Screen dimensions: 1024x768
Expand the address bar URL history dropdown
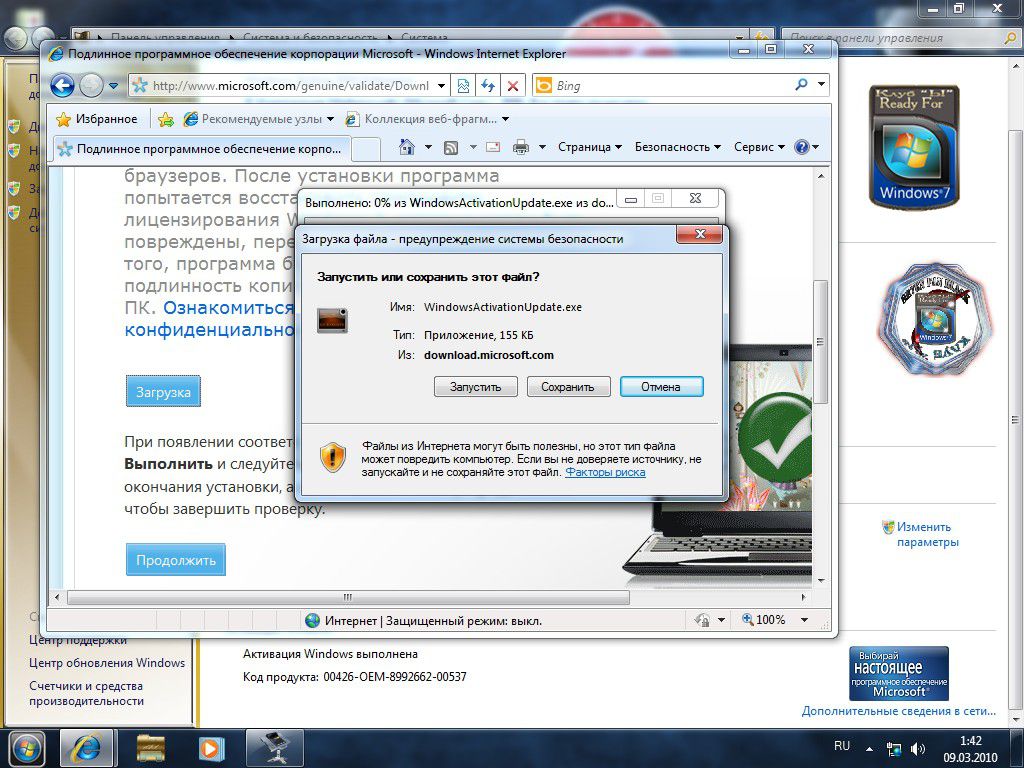pos(441,86)
